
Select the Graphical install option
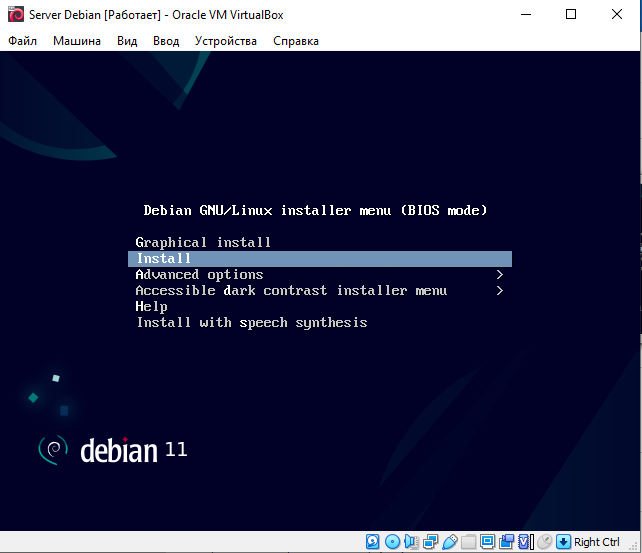(x=203, y=243)
